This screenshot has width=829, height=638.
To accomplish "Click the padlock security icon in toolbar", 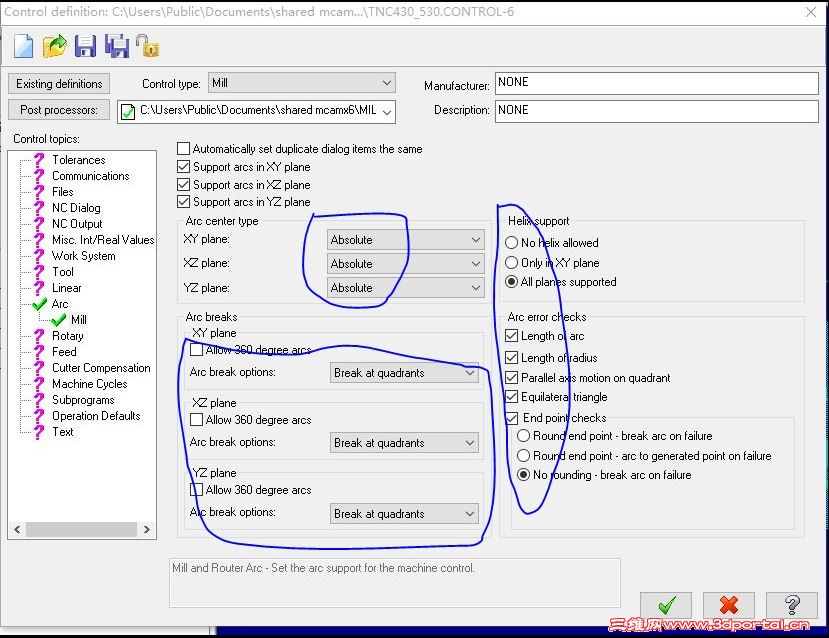I will [x=148, y=46].
